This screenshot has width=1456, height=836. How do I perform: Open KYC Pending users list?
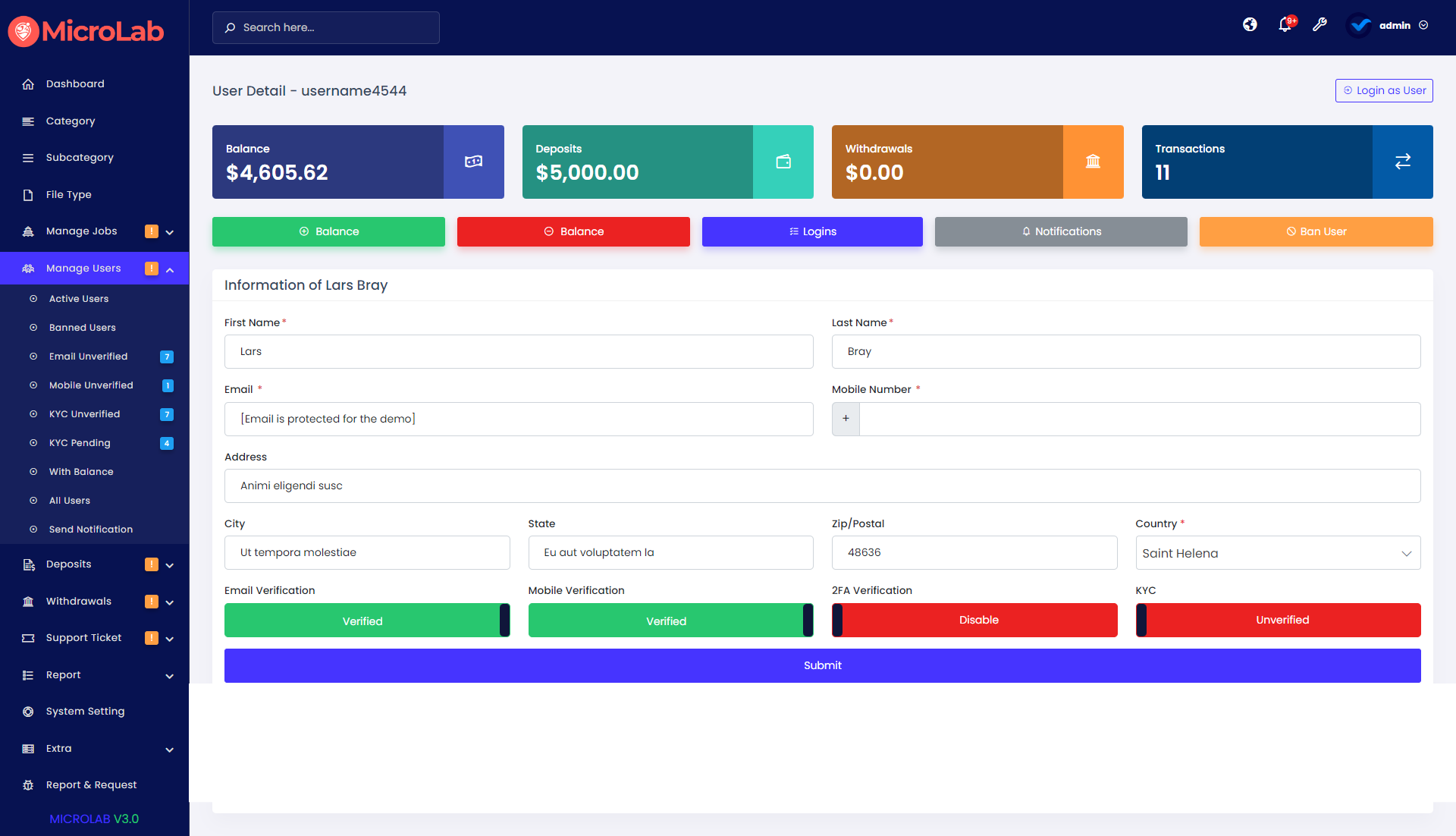80,443
